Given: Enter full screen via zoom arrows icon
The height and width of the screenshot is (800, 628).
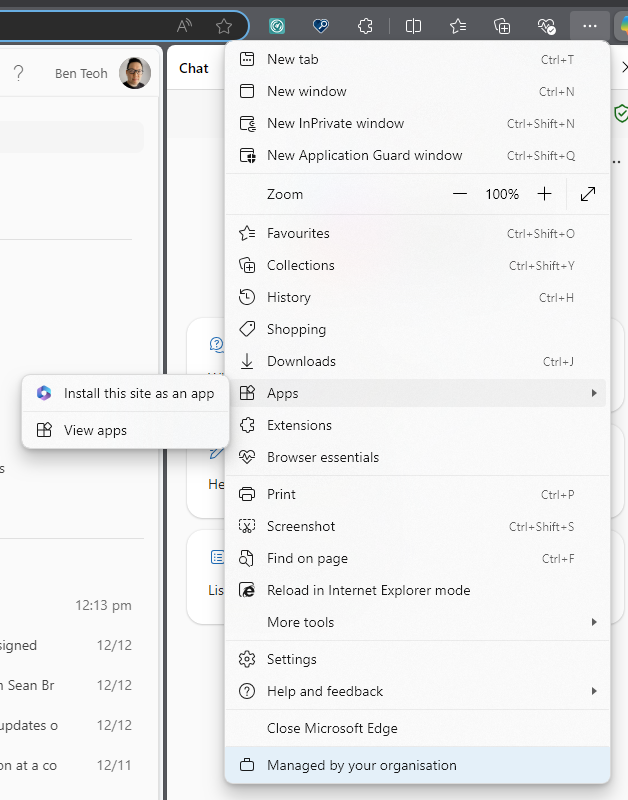Looking at the screenshot, I should coord(588,194).
